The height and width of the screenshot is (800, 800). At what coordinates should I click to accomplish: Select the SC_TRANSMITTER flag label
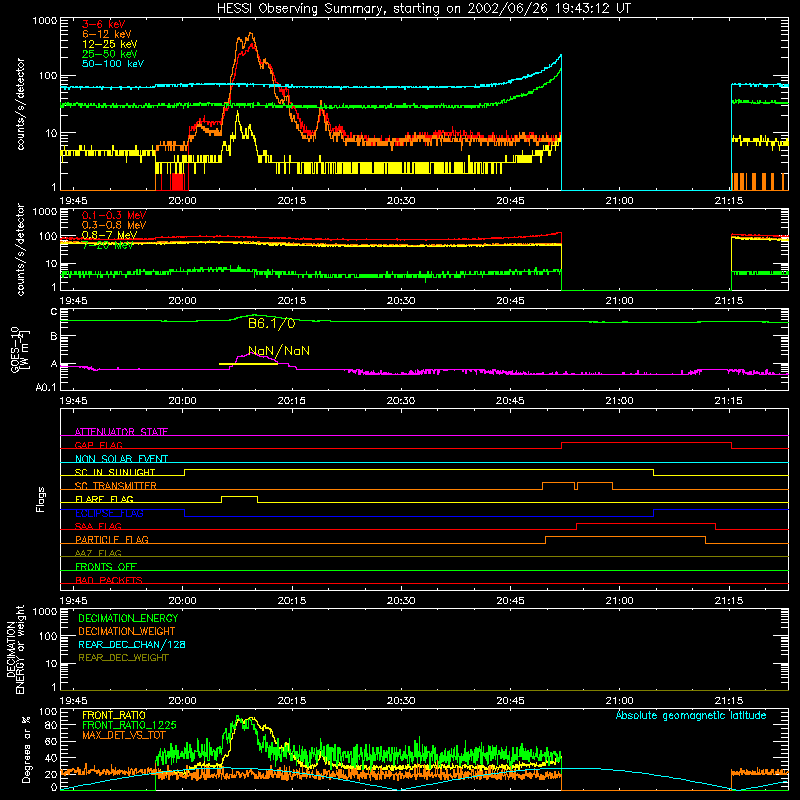tap(116, 485)
